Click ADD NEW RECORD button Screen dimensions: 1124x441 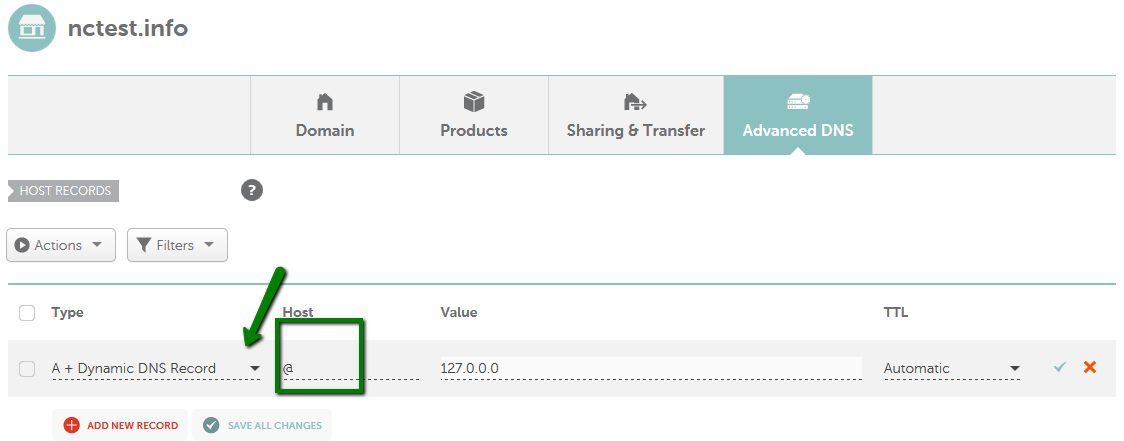click(120, 425)
